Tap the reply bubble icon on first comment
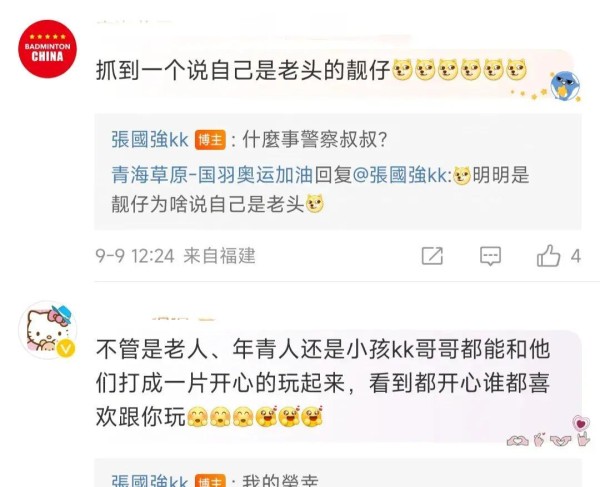Image resolution: width=600 pixels, height=487 pixels. click(x=490, y=256)
